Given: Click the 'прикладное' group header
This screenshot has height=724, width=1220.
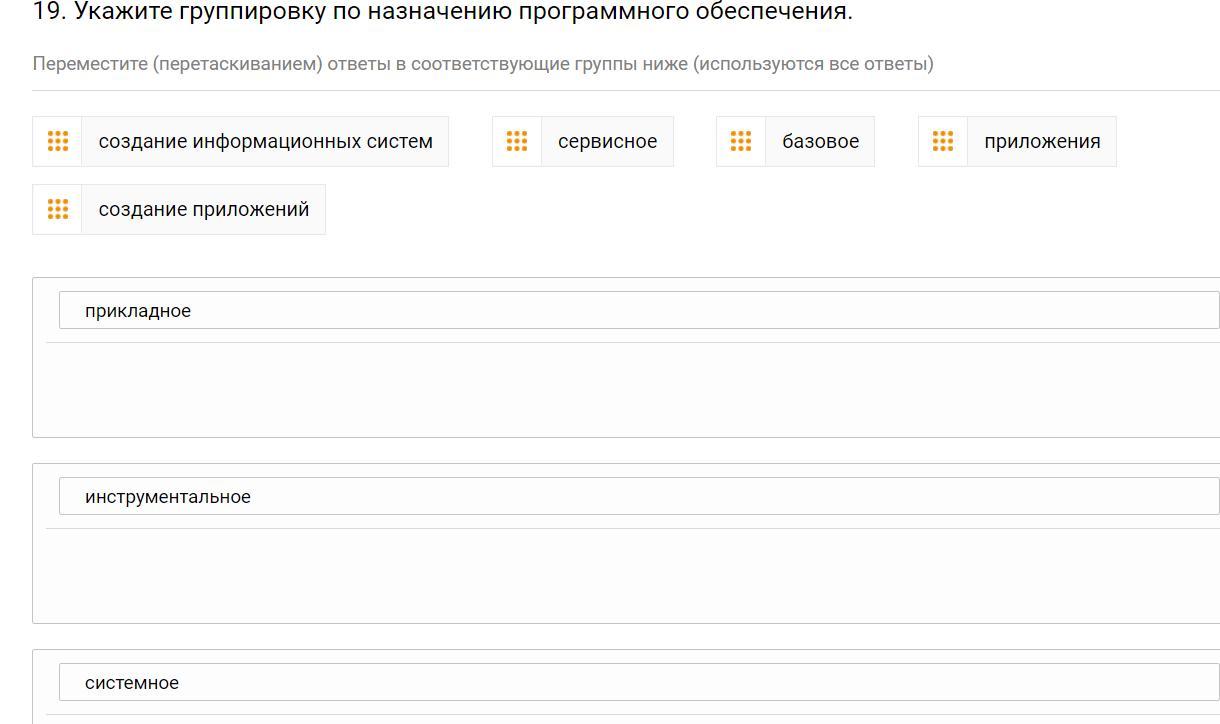Looking at the screenshot, I should [639, 310].
